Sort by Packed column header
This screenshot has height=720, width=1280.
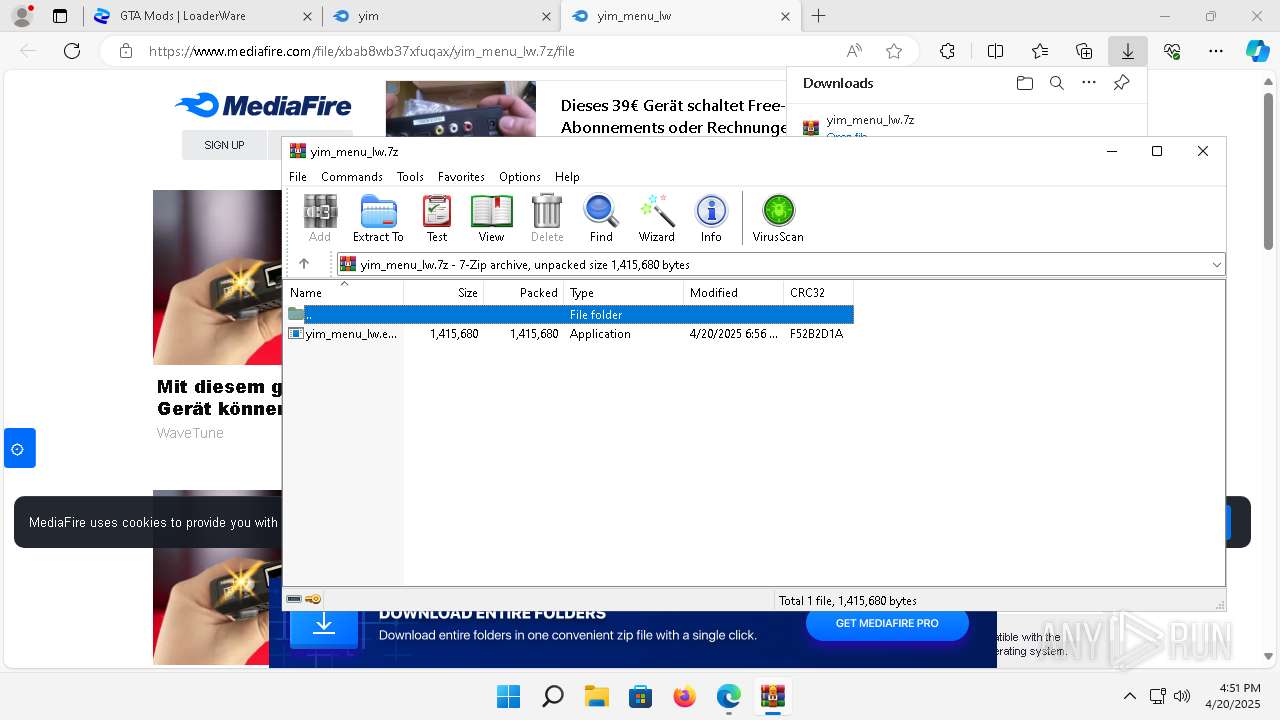pos(524,293)
